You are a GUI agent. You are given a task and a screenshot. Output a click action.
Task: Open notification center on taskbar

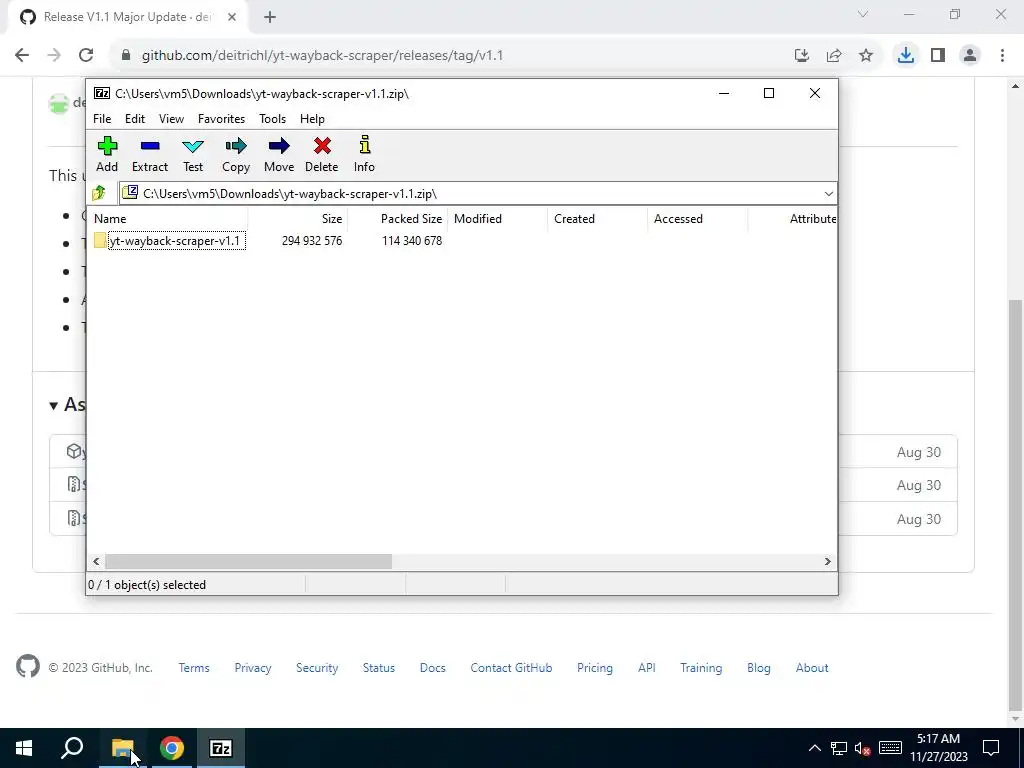991,748
